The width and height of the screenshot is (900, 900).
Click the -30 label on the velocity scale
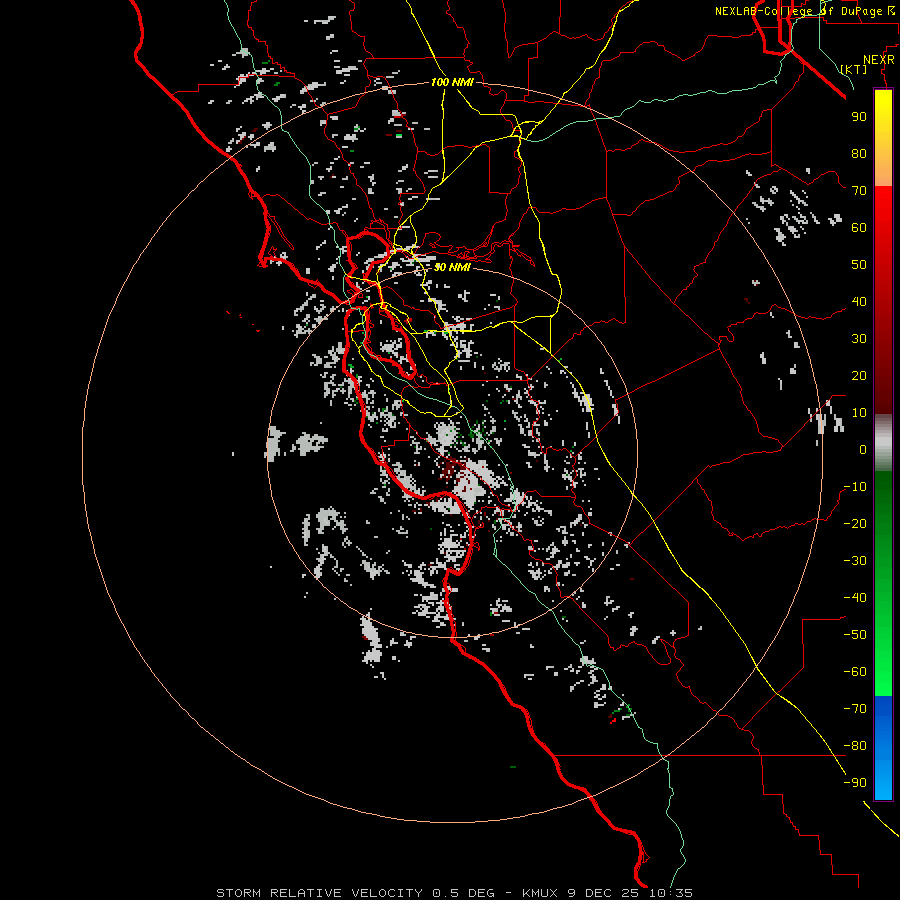pyautogui.click(x=855, y=561)
